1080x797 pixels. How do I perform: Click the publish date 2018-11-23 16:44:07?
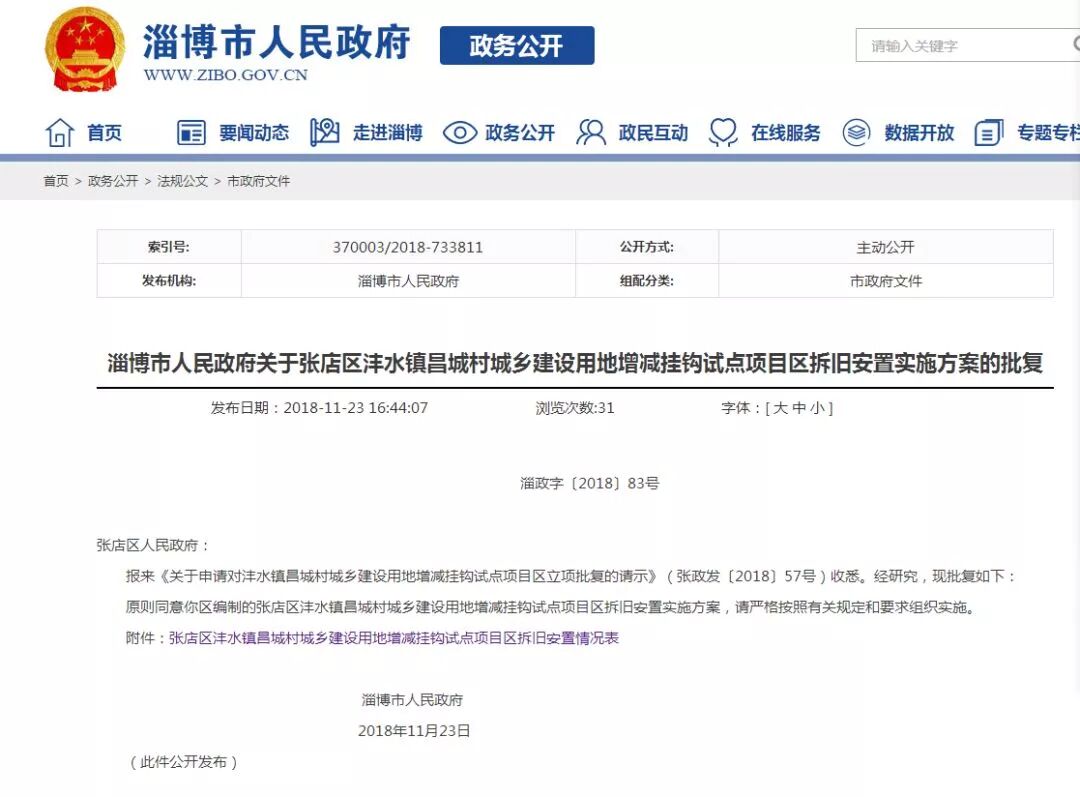pyautogui.click(x=355, y=408)
